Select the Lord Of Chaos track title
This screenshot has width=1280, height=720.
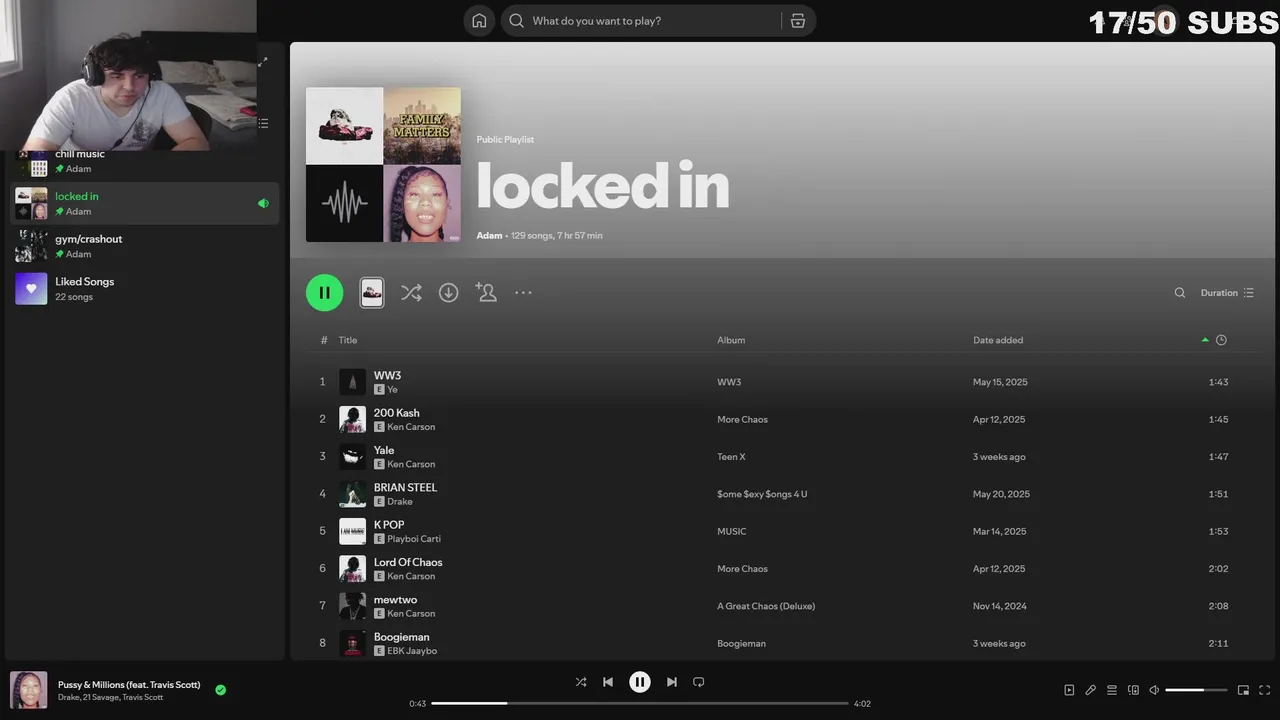(408, 563)
